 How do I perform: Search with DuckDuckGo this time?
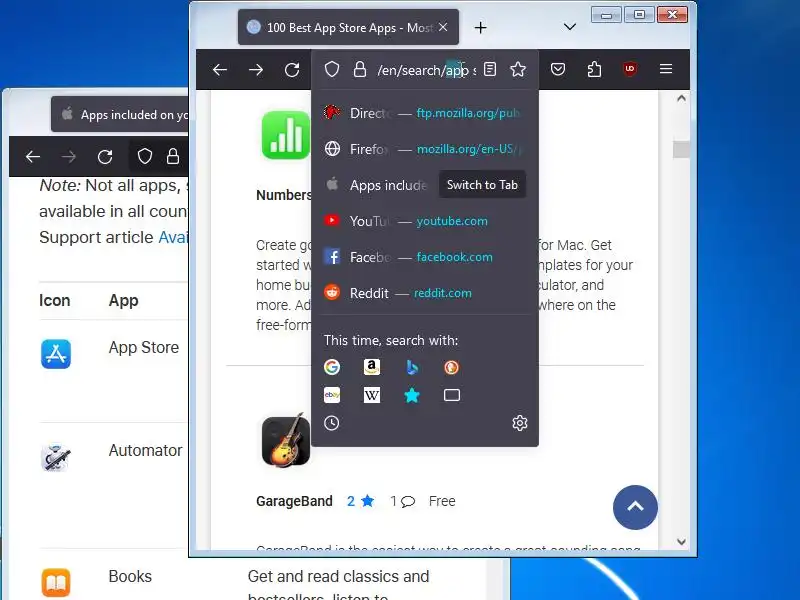click(452, 367)
